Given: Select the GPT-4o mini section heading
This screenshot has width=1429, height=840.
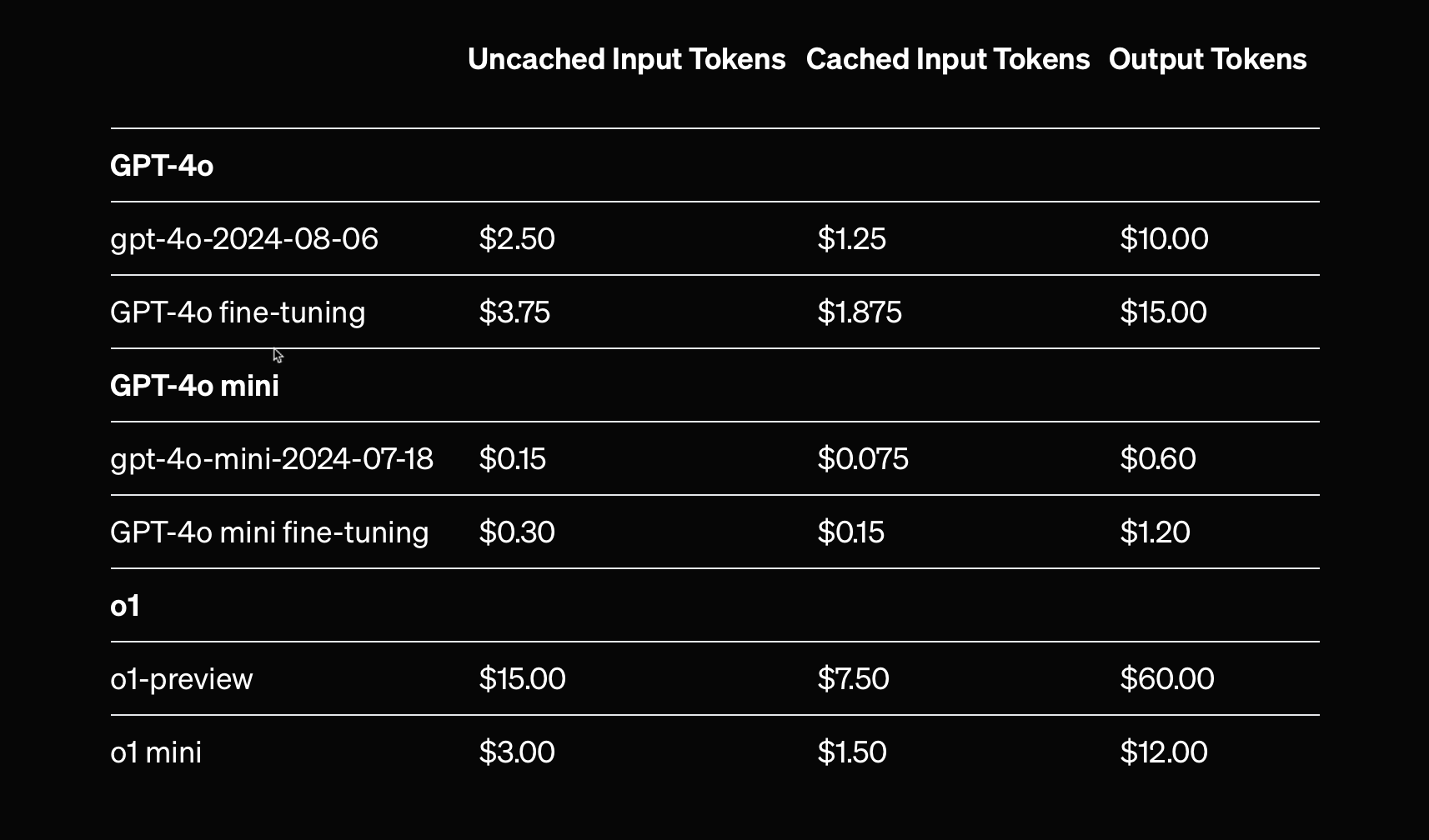Looking at the screenshot, I should [194, 386].
